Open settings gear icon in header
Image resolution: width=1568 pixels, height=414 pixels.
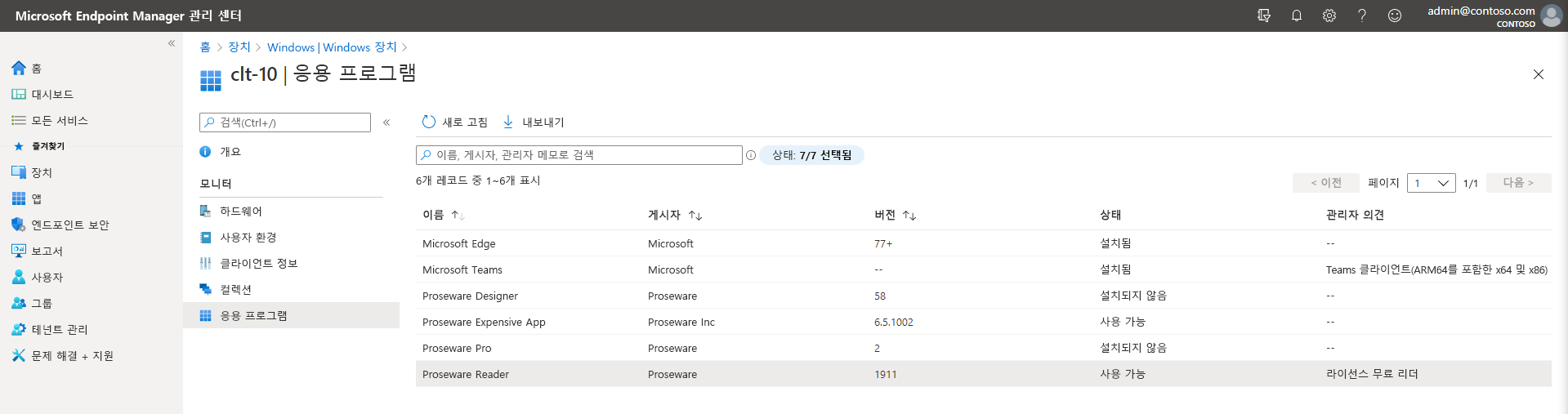[x=1329, y=16]
